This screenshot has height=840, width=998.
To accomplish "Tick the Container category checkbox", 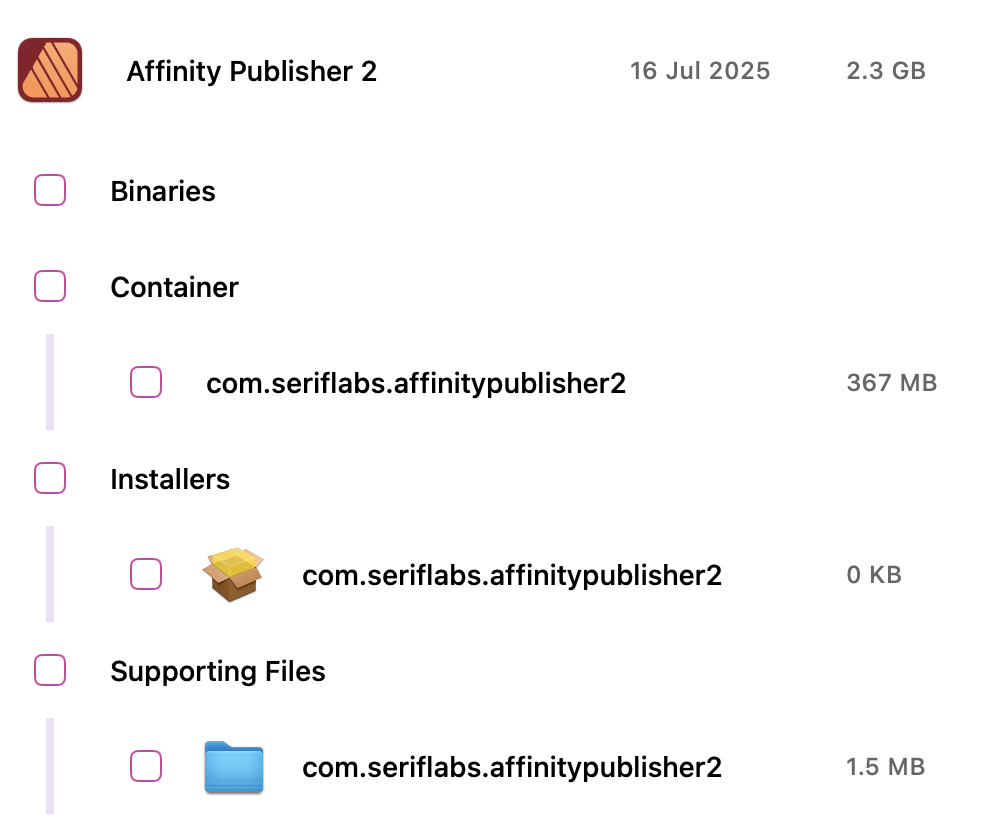I will click(50, 286).
